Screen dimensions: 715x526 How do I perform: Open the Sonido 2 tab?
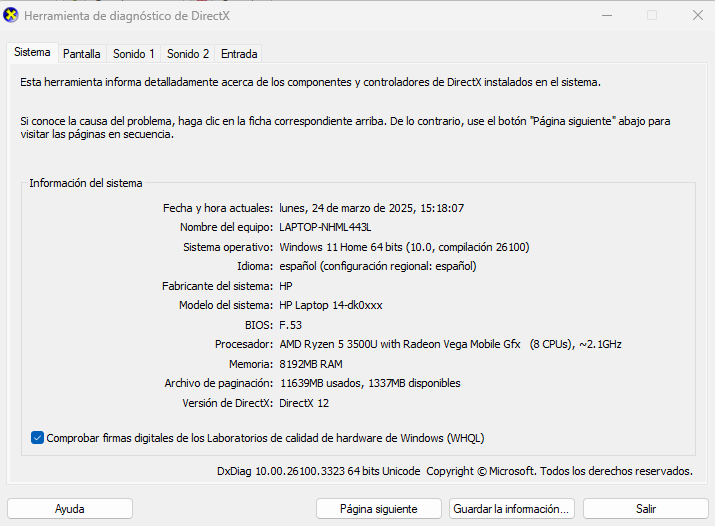pos(188,54)
